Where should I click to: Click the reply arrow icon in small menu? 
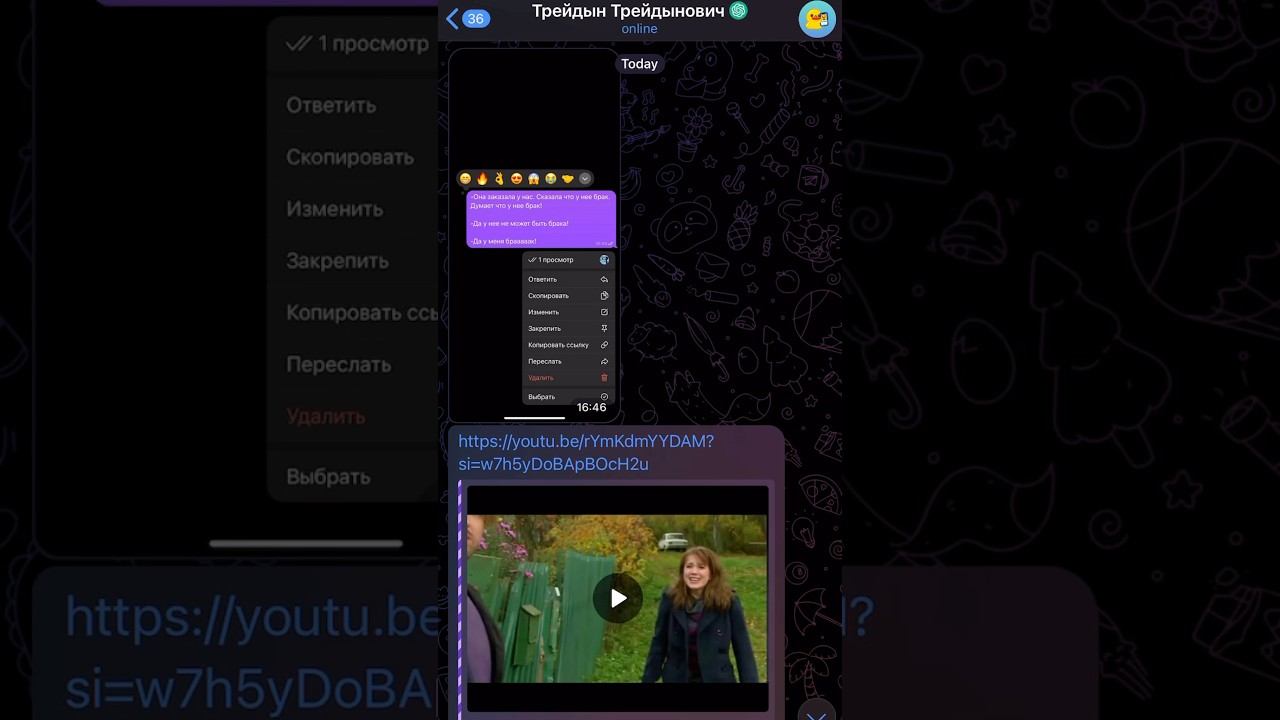tap(604, 279)
